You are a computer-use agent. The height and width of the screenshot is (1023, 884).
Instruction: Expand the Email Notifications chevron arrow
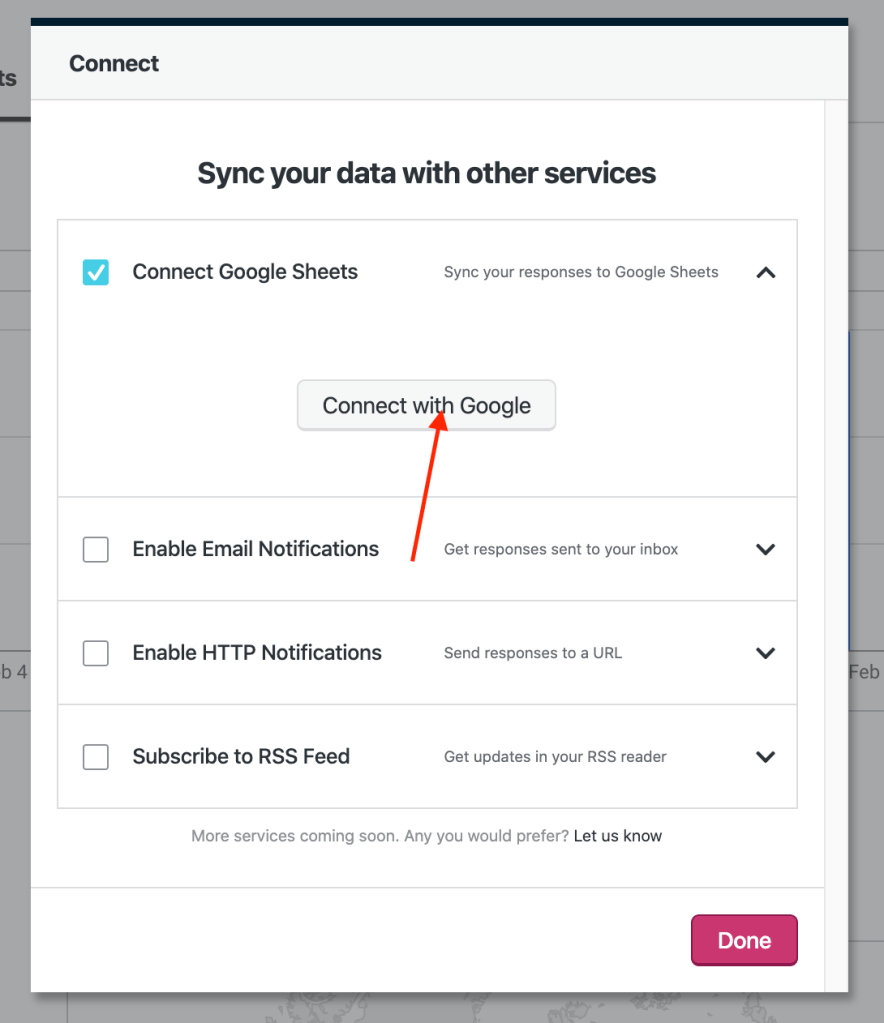click(766, 549)
